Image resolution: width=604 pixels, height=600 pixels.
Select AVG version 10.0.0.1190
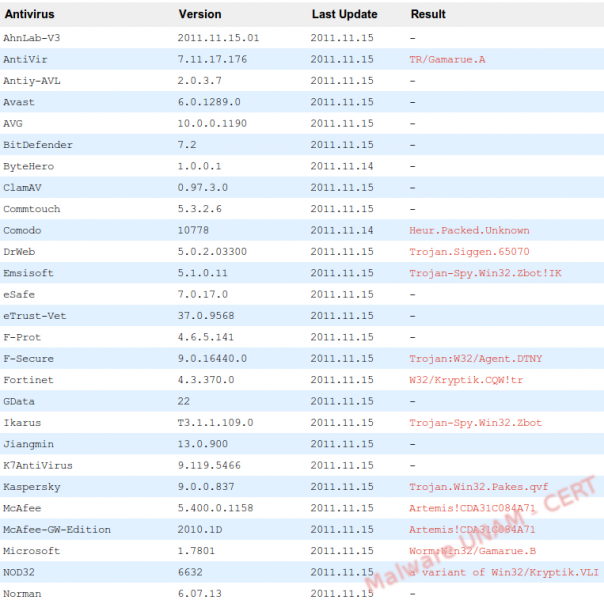point(212,124)
